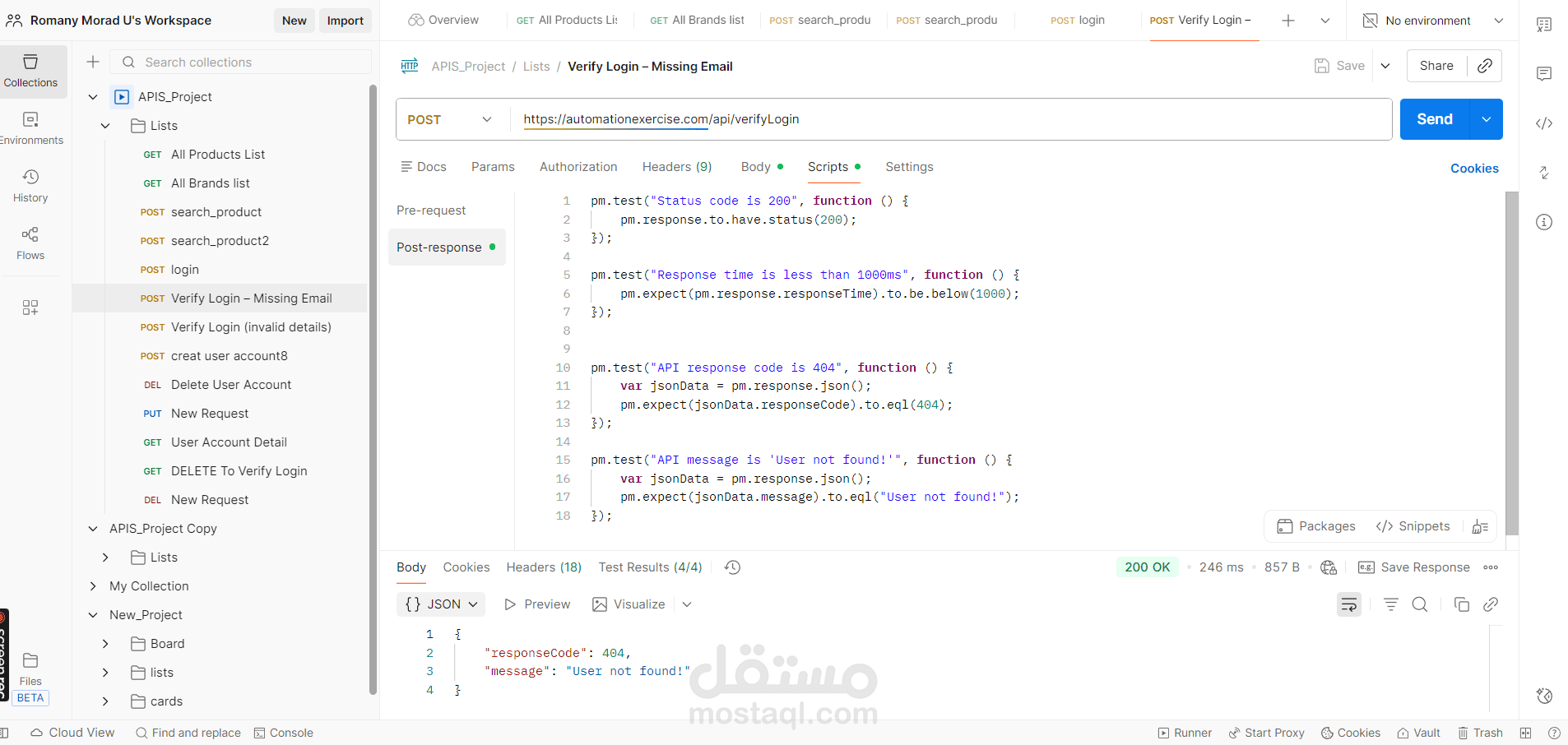
Task: Open the Headers (9) request tab
Action: pos(677,167)
